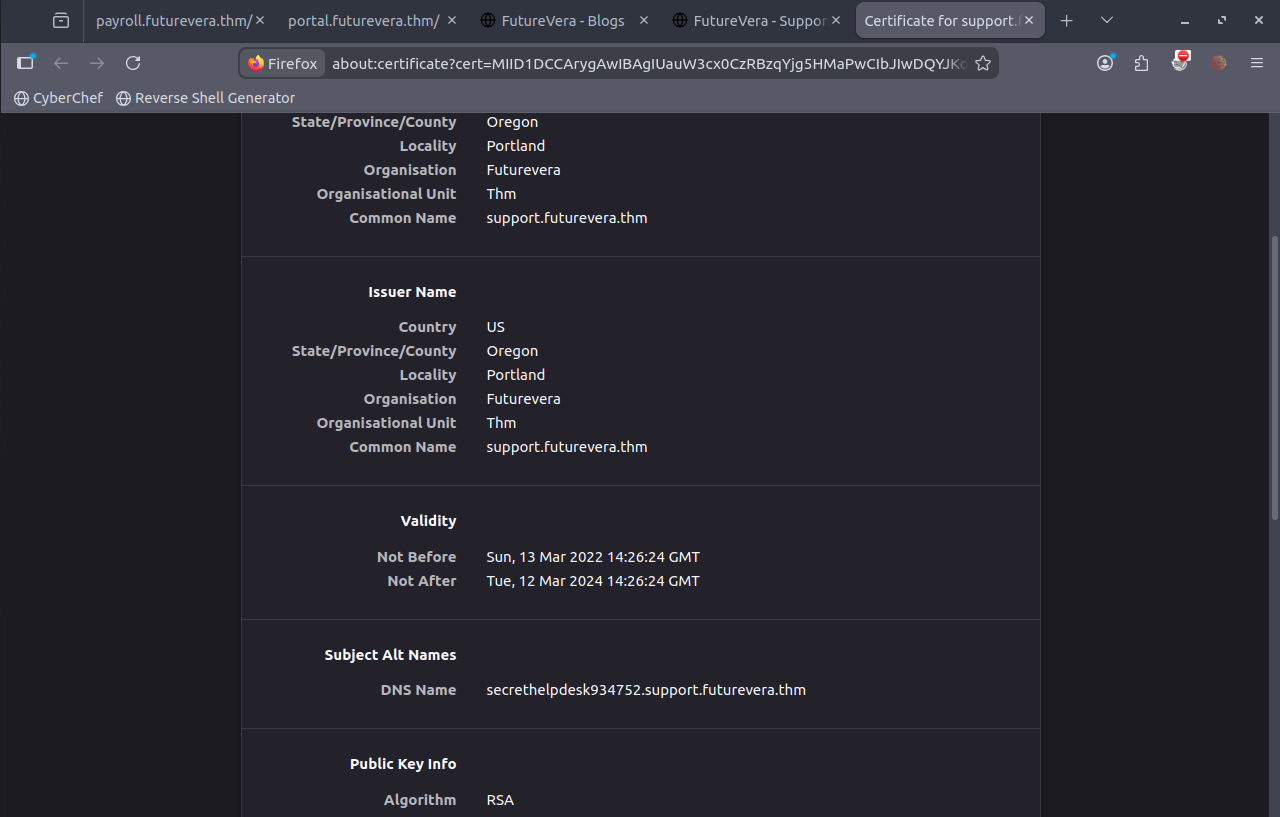The image size is (1280, 817).
Task: Switch to the payroll.futurevera.thm tab
Action: [x=170, y=20]
